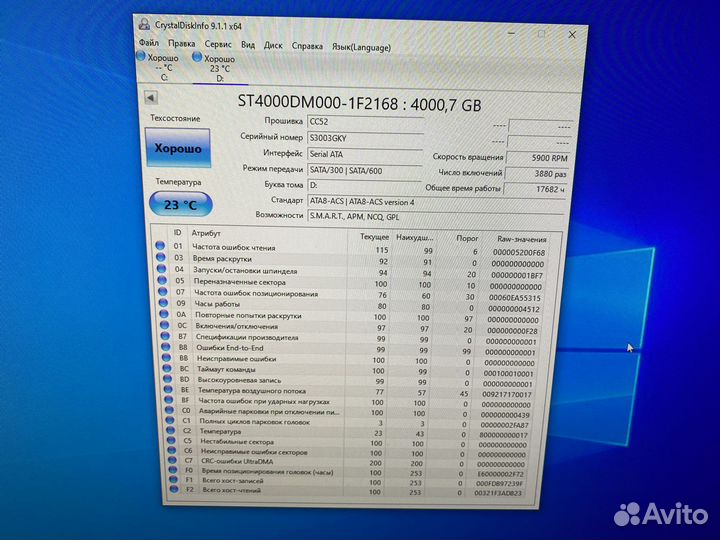Open the Язык(Language) menu
The image size is (720, 540).
click(361, 47)
